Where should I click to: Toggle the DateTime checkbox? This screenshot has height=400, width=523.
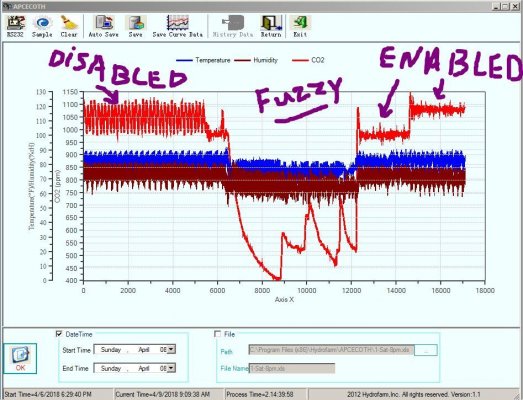point(59,334)
